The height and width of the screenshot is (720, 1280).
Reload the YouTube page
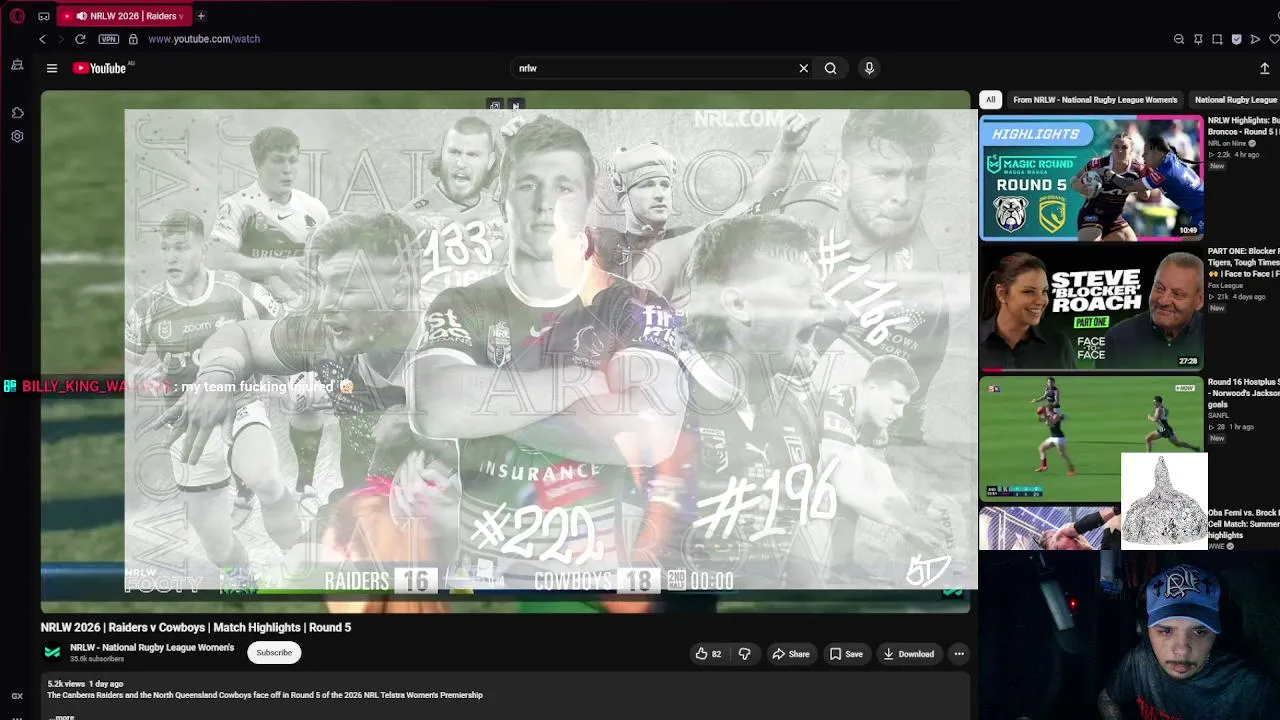point(80,39)
